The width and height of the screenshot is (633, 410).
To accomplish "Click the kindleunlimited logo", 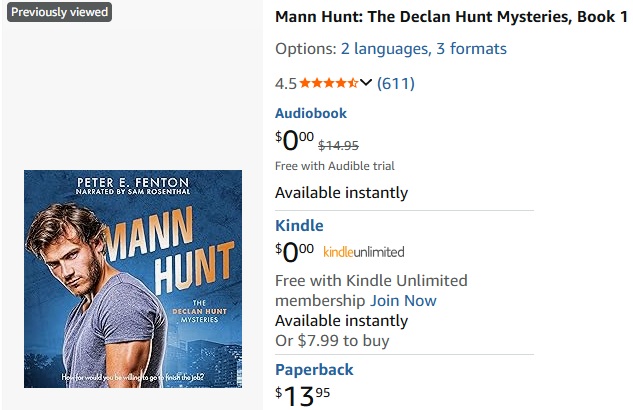I will click(x=363, y=252).
